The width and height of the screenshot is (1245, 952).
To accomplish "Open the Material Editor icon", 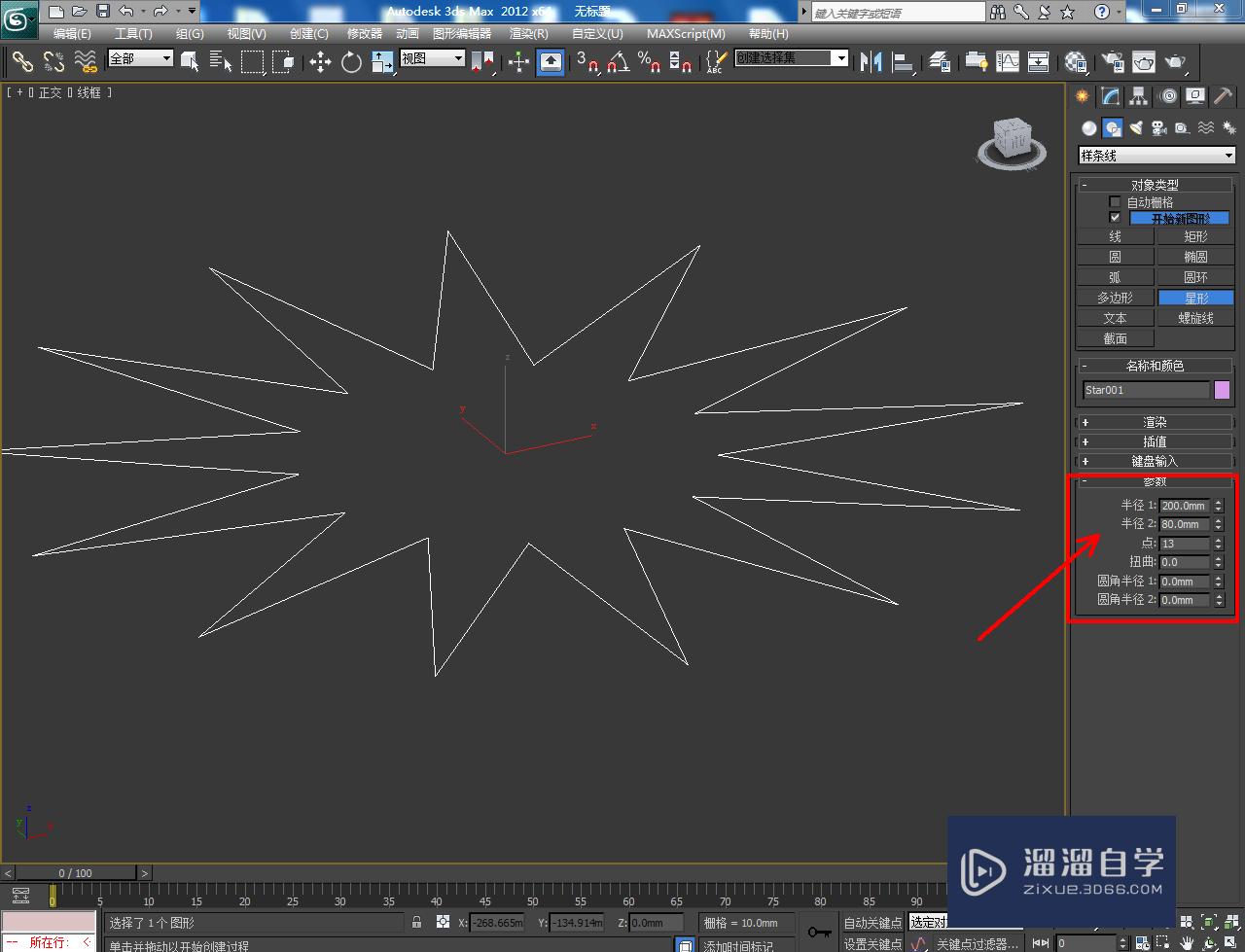I will tap(1076, 61).
